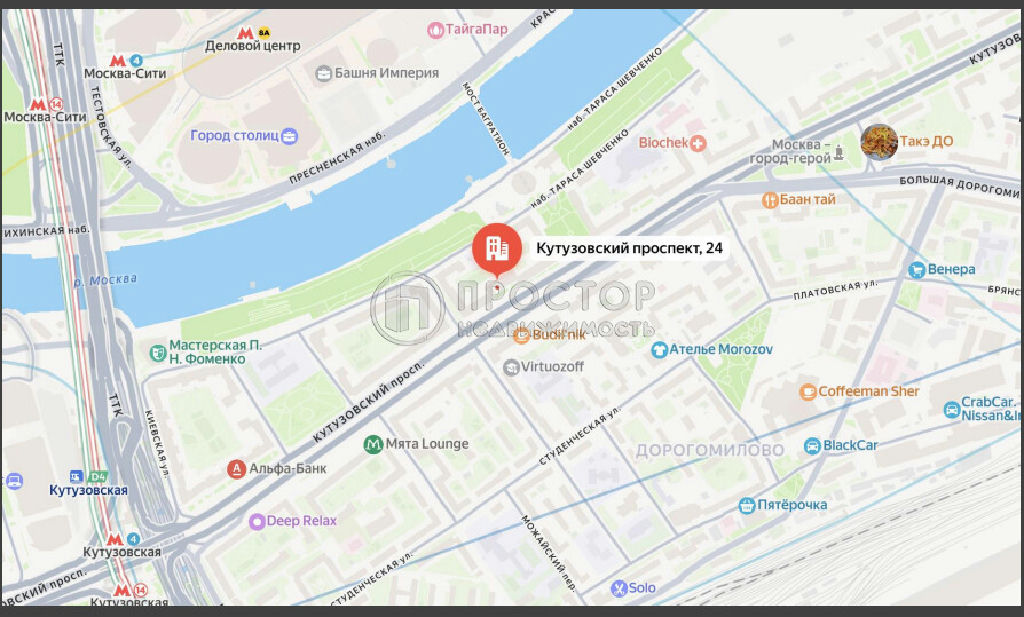The image size is (1024, 617).
Task: Open the Biochek medical cross icon
Action: [x=698, y=143]
